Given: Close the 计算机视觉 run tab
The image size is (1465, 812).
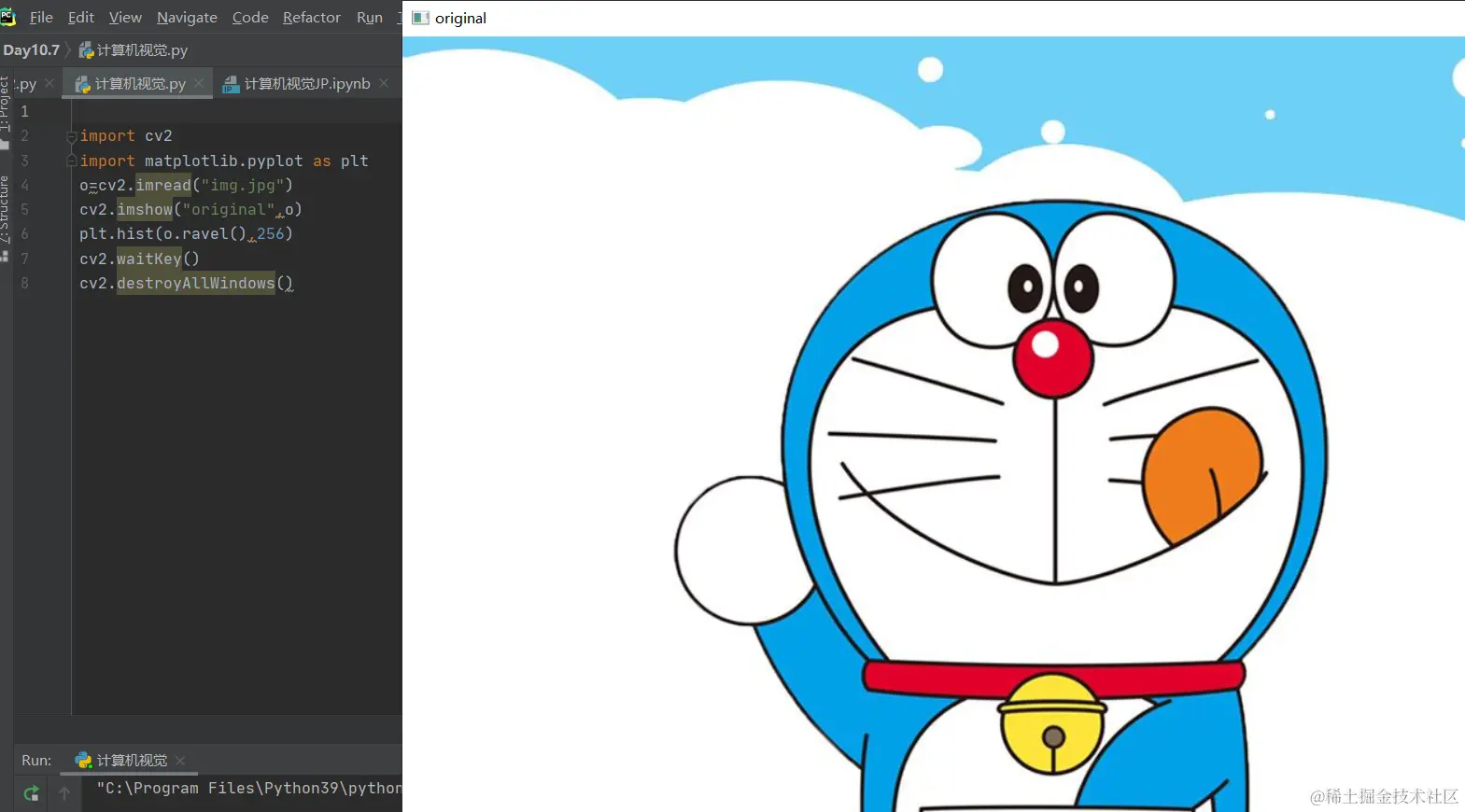Looking at the screenshot, I should point(180,761).
